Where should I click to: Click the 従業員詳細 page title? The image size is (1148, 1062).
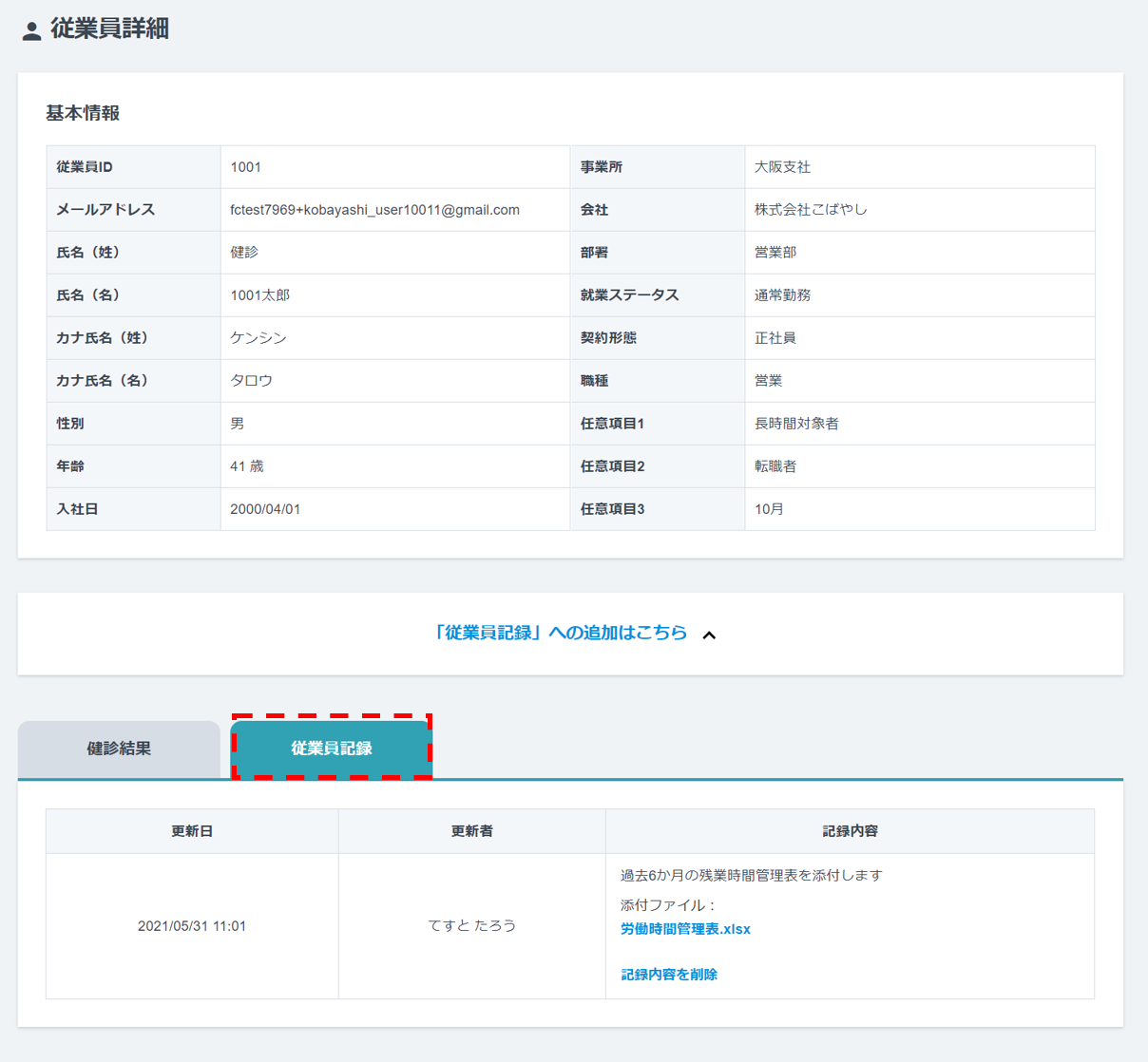click(x=109, y=29)
